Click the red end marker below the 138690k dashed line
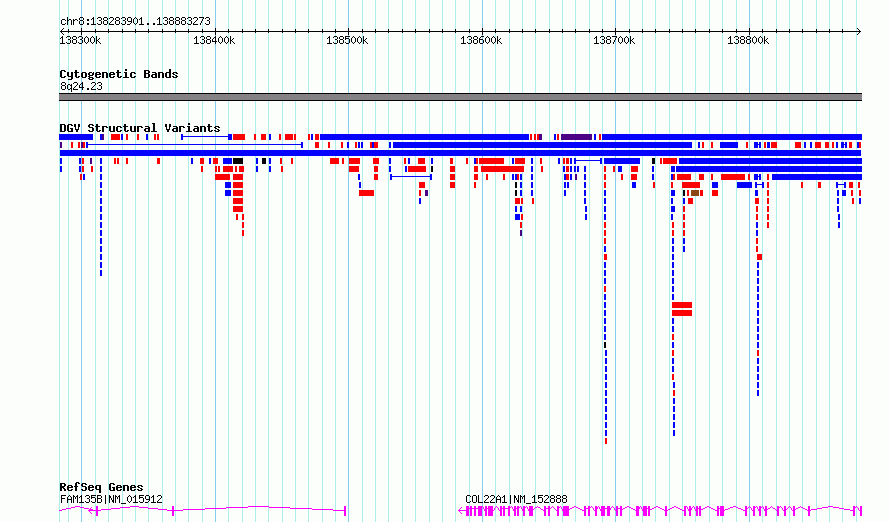 coord(606,441)
